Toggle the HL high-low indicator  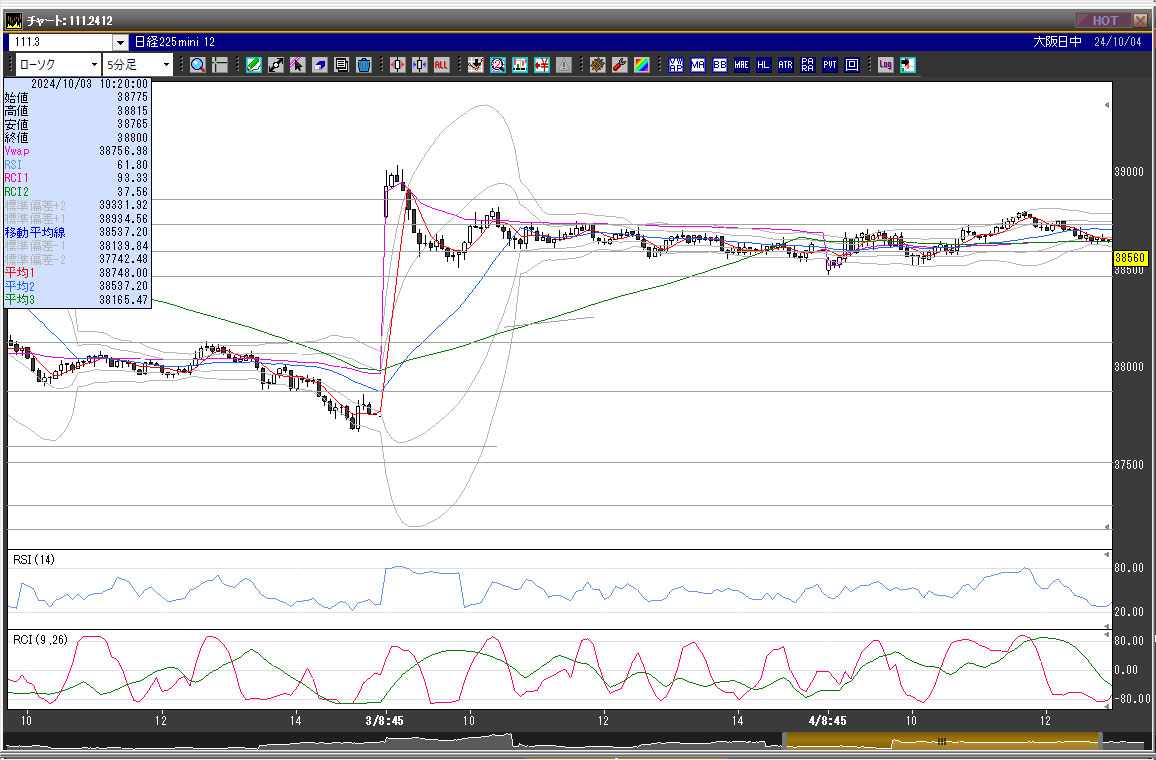pyautogui.click(x=764, y=65)
